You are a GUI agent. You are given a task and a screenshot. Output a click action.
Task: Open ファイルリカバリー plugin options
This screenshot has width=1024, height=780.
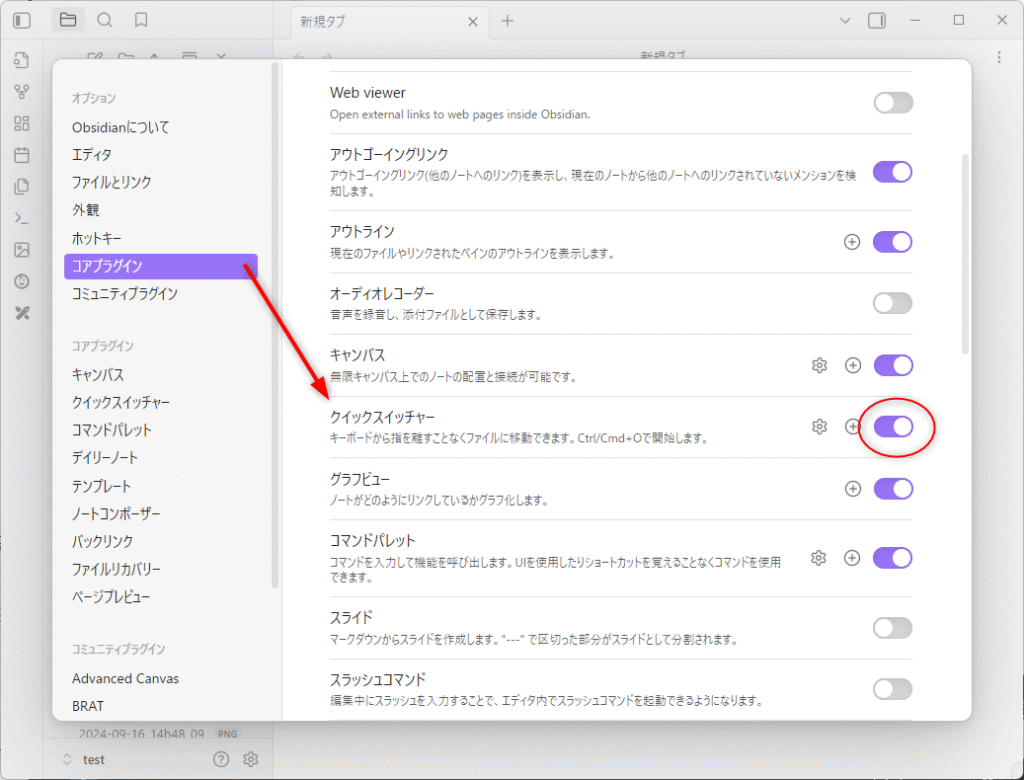click(161, 570)
